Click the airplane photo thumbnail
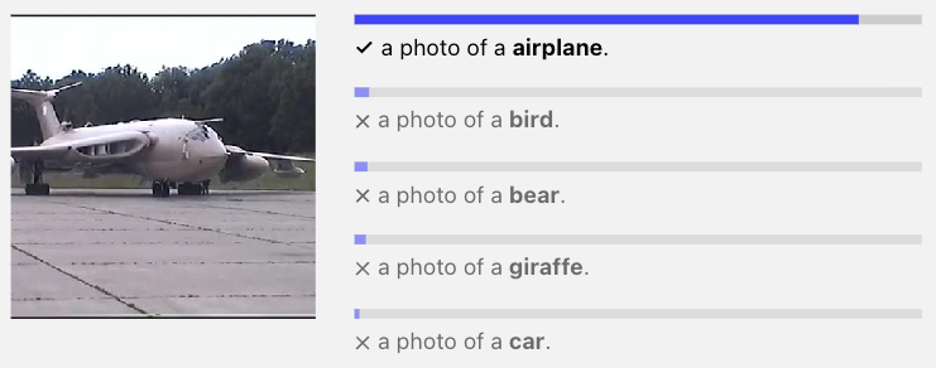This screenshot has height=368, width=936. click(163, 167)
